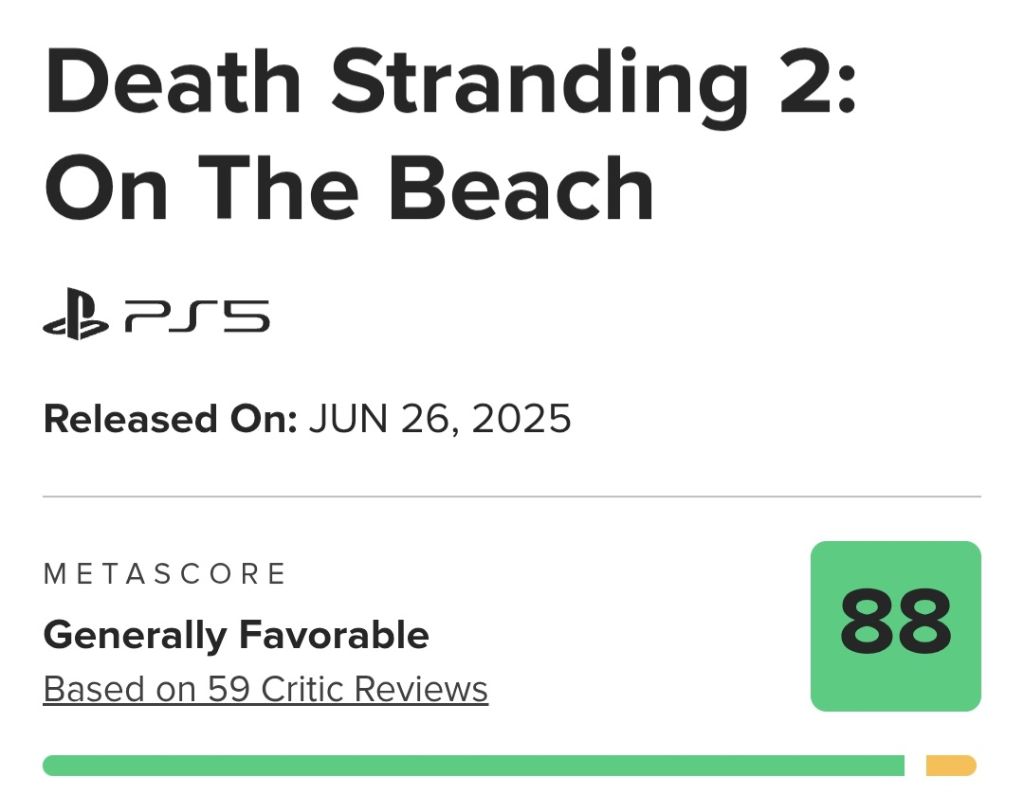
Task: Click the green 88 Metascore badge
Action: tap(895, 626)
